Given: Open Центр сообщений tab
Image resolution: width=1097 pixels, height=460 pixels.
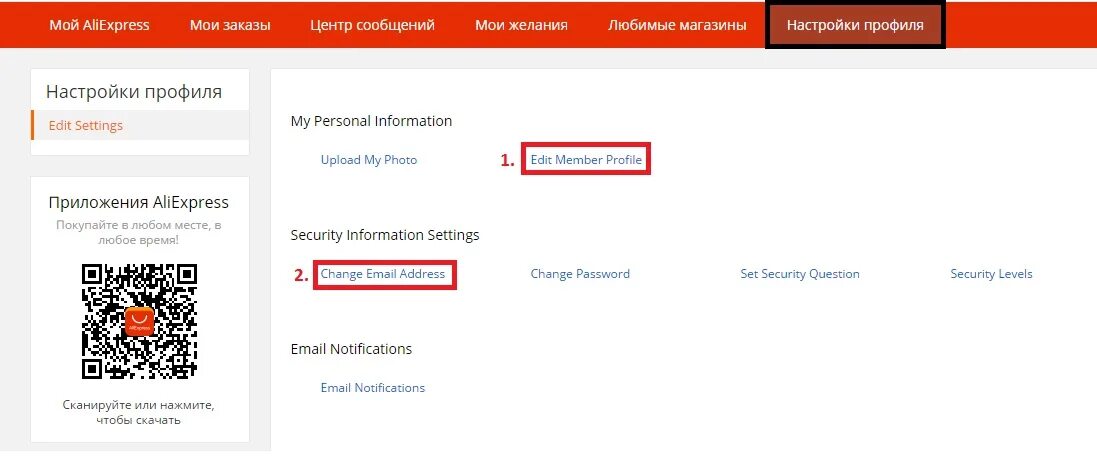Looking at the screenshot, I should pos(372,25).
